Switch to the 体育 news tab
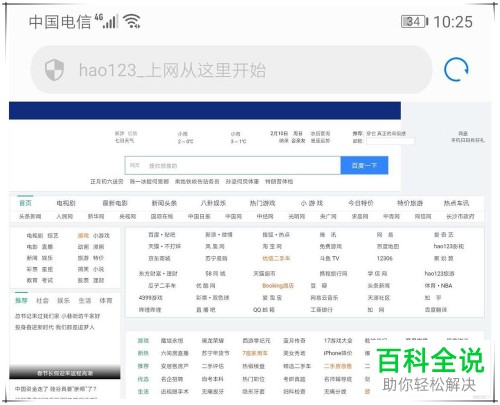500x405 pixels. [106, 301]
